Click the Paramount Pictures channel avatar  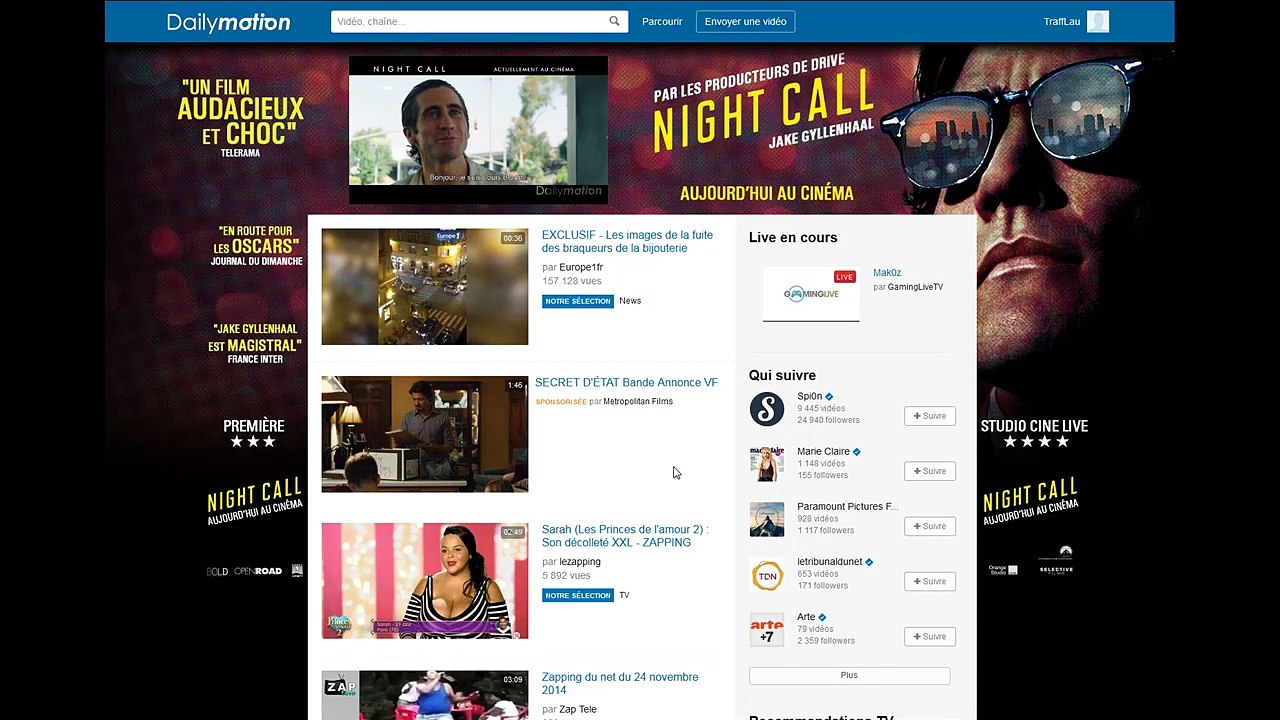tap(767, 519)
